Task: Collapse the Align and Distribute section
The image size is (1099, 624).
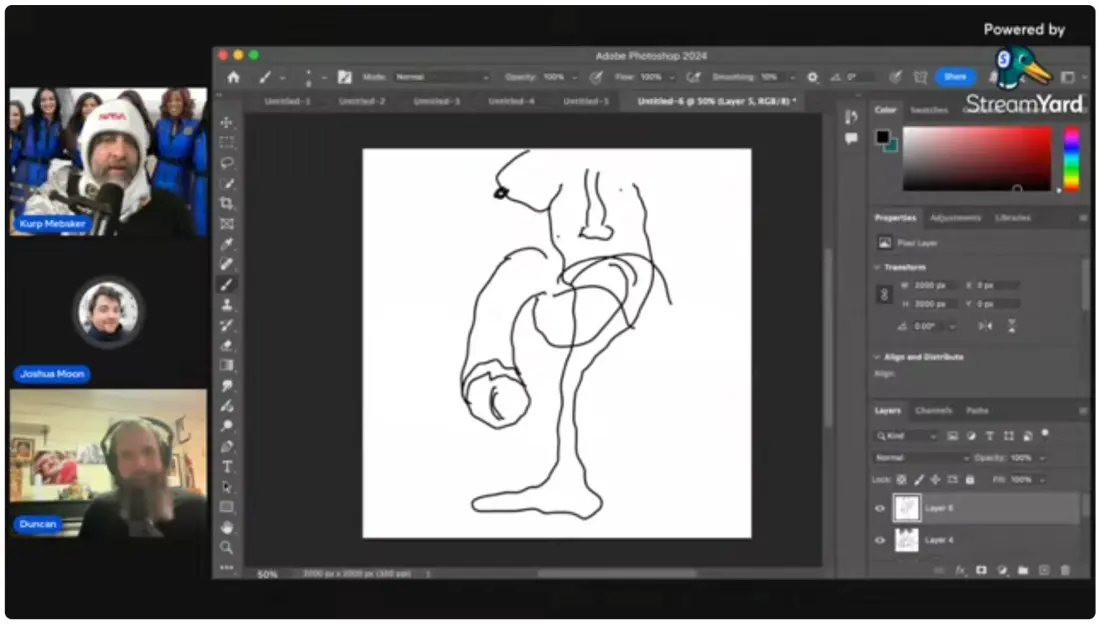Action: 877,357
